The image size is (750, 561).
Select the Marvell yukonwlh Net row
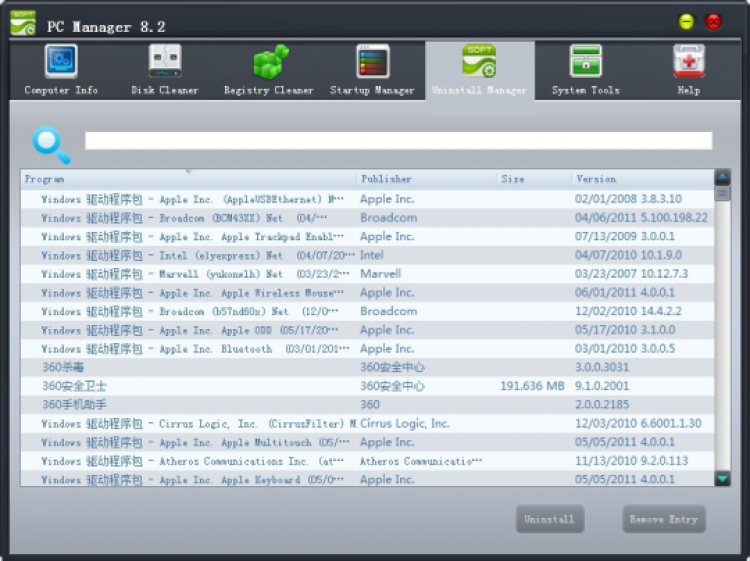367,274
